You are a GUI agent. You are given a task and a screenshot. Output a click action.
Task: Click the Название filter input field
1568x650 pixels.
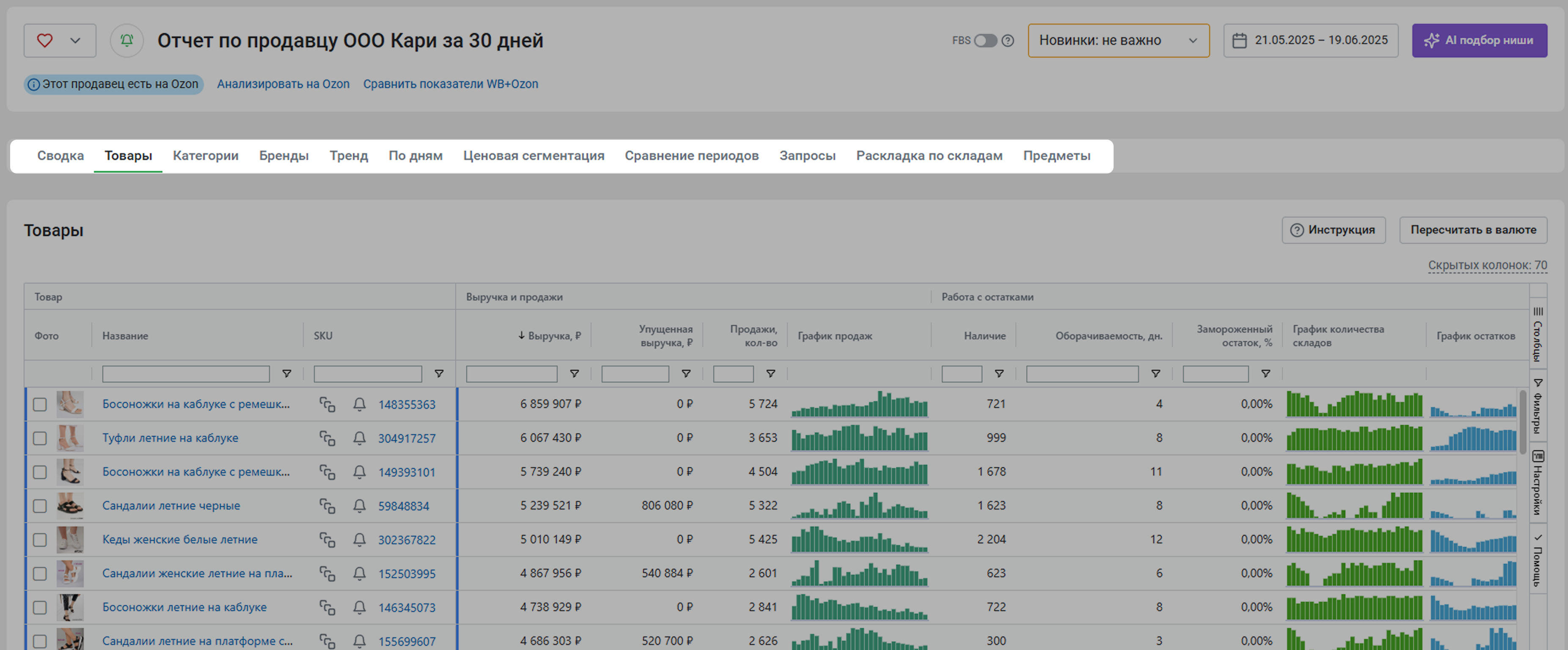click(186, 374)
